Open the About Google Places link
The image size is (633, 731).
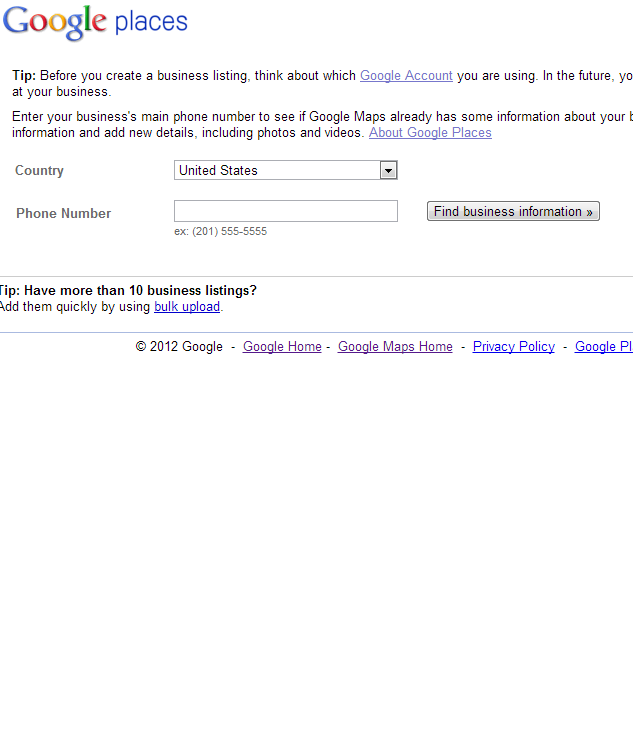430,132
